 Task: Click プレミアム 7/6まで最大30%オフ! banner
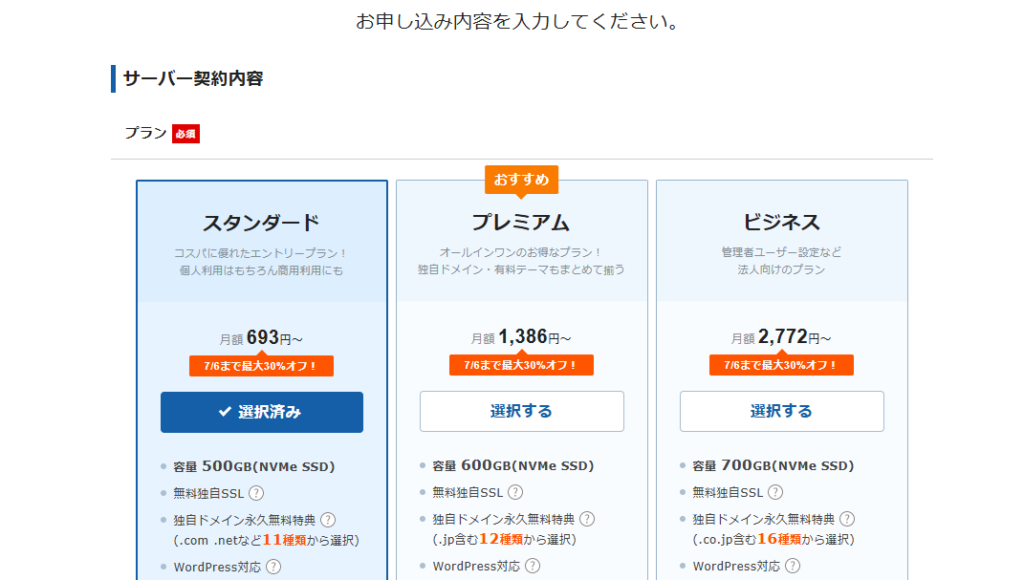[521, 365]
